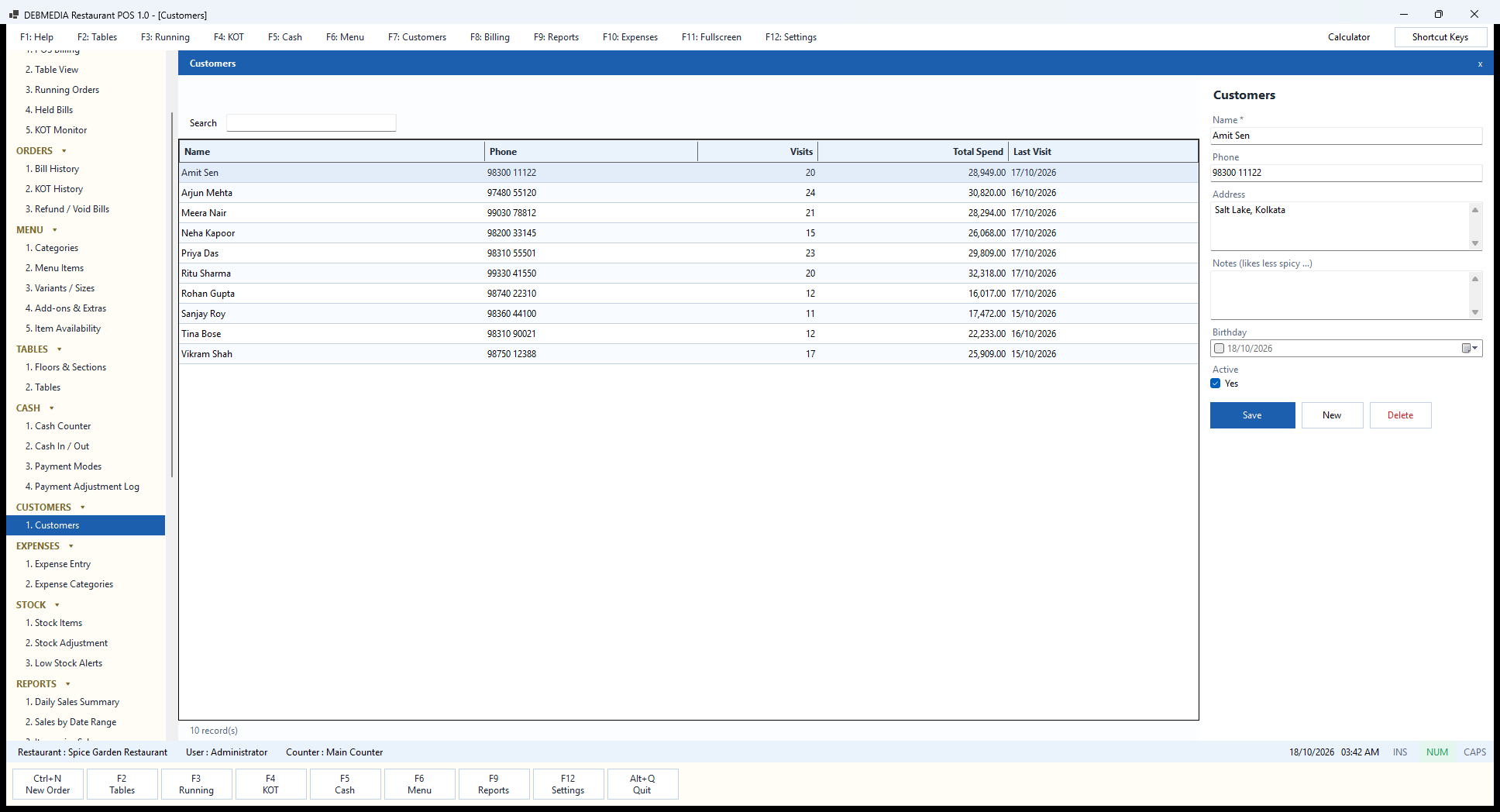The height and width of the screenshot is (812, 1500).
Task: Collapse the EXPENSES section arrow
Action: pos(71,546)
